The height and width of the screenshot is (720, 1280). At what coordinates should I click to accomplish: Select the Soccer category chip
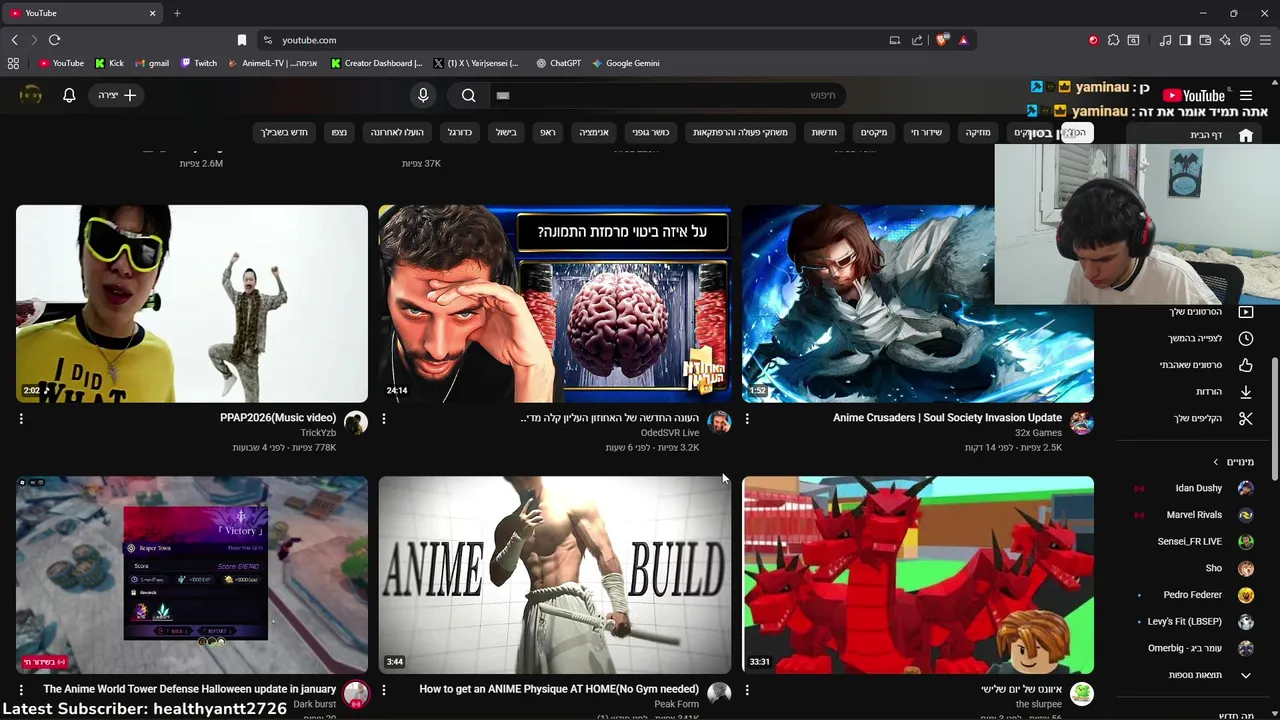click(x=460, y=132)
